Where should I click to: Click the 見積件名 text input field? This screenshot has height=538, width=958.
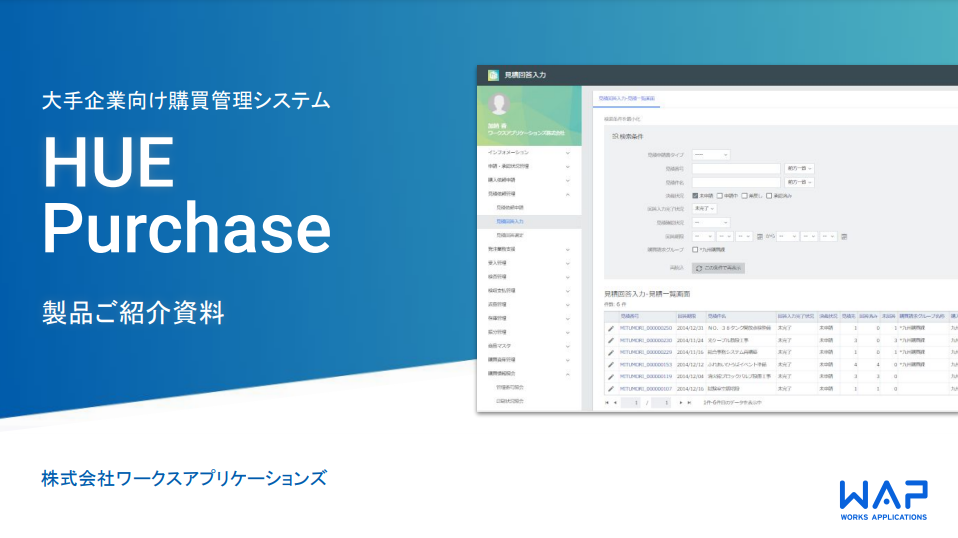pyautogui.click(x=736, y=183)
